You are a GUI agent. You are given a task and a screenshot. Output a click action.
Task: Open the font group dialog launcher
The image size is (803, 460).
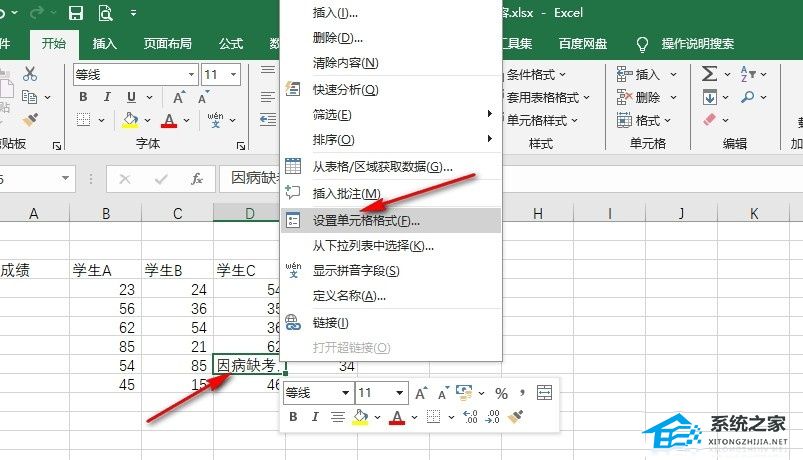[241, 146]
